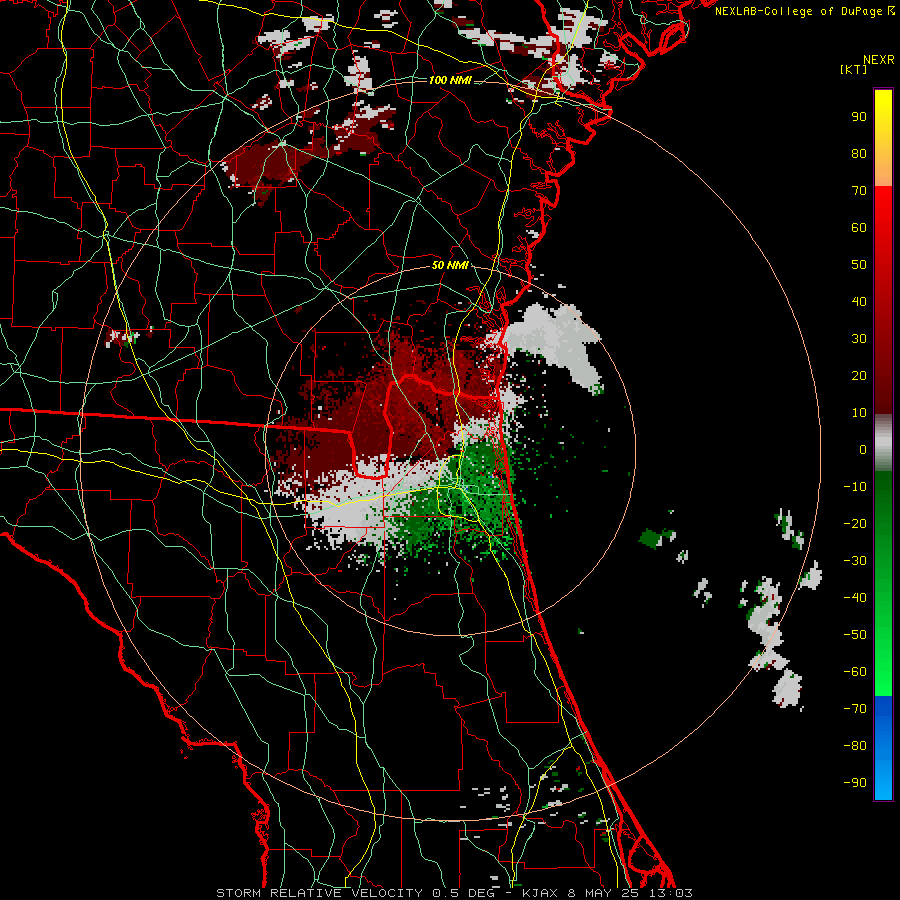The height and width of the screenshot is (900, 900).
Task: Click the 20 value on the velocity scale
Action: [859, 376]
